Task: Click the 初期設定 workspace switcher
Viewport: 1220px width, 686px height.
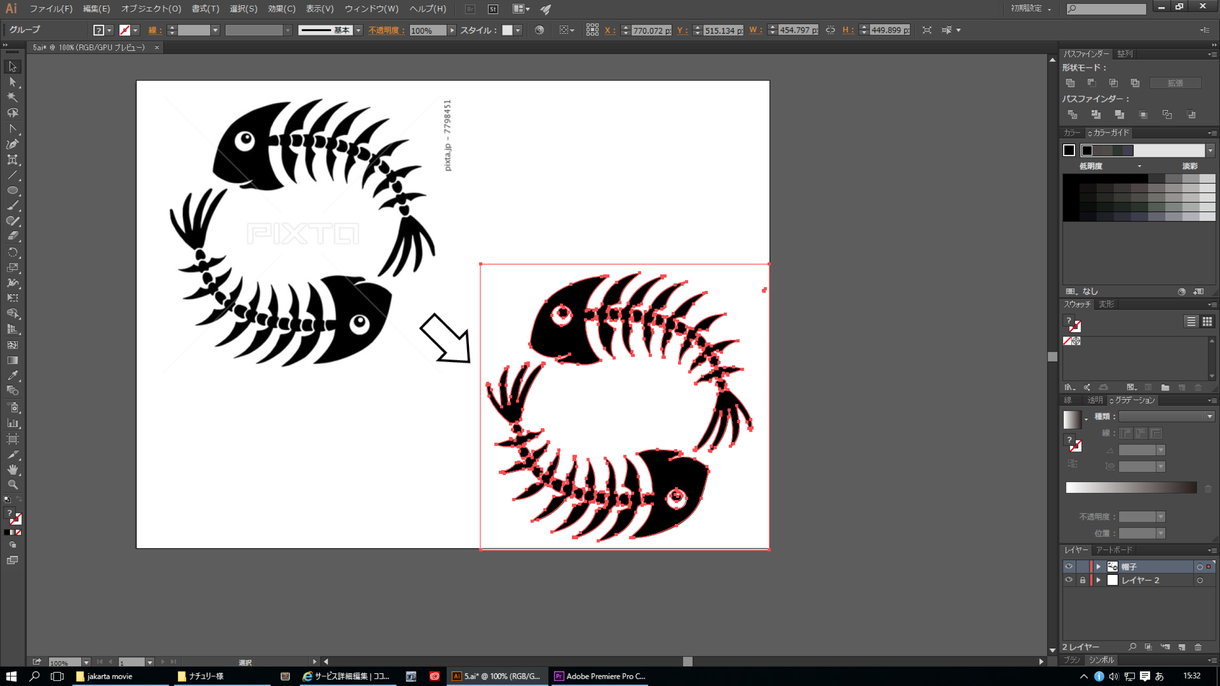Action: [x=1030, y=9]
